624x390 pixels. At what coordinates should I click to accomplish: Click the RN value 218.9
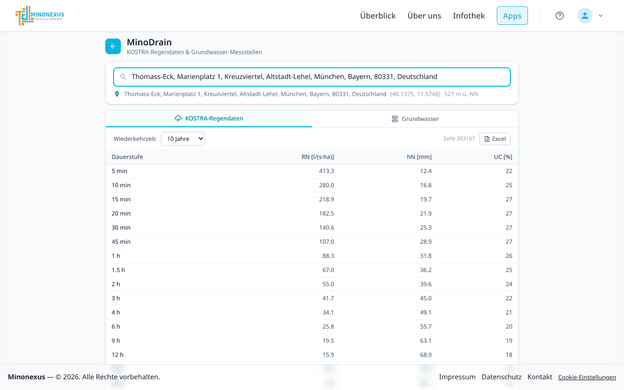pyautogui.click(x=326, y=199)
